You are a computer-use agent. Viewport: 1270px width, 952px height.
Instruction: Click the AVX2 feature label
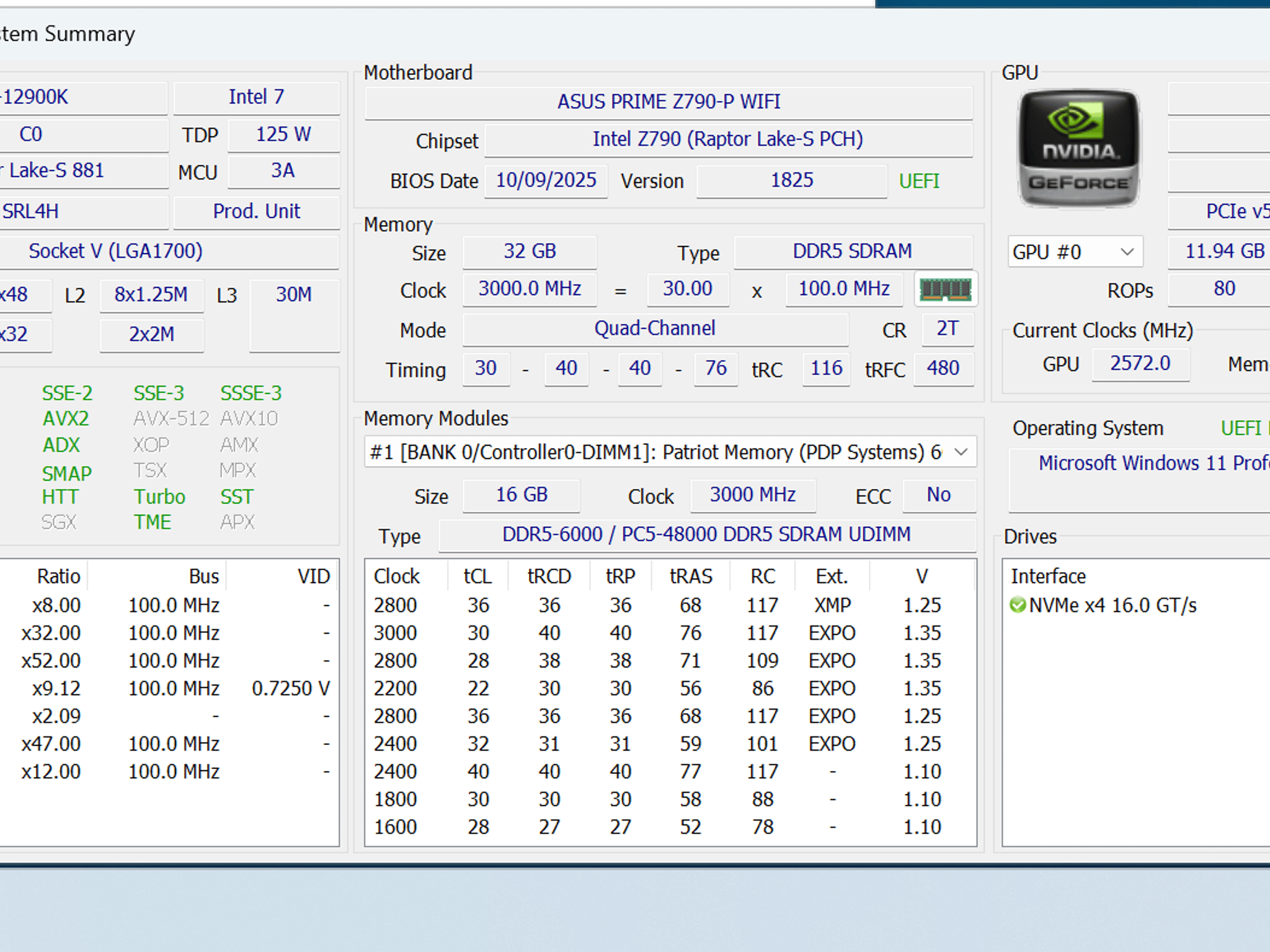click(66, 419)
